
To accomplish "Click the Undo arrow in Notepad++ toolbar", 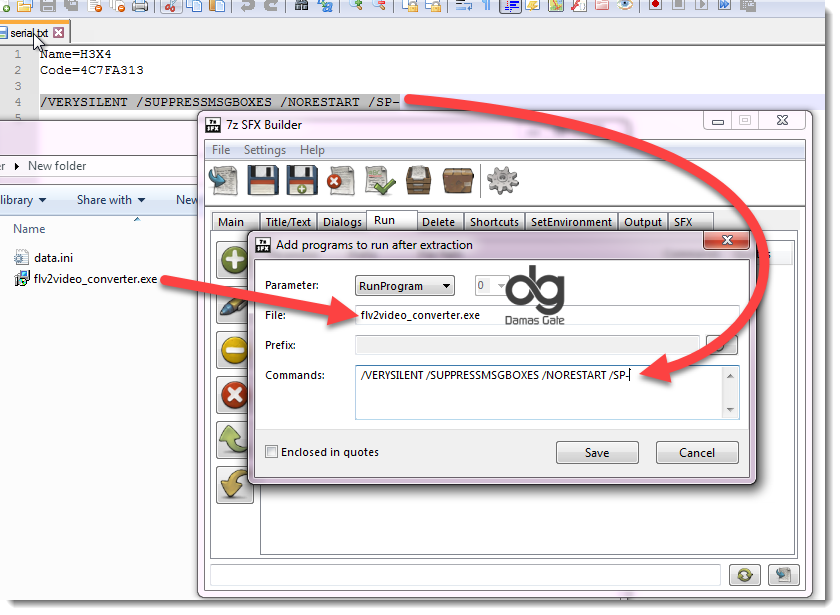I will (x=248, y=6).
